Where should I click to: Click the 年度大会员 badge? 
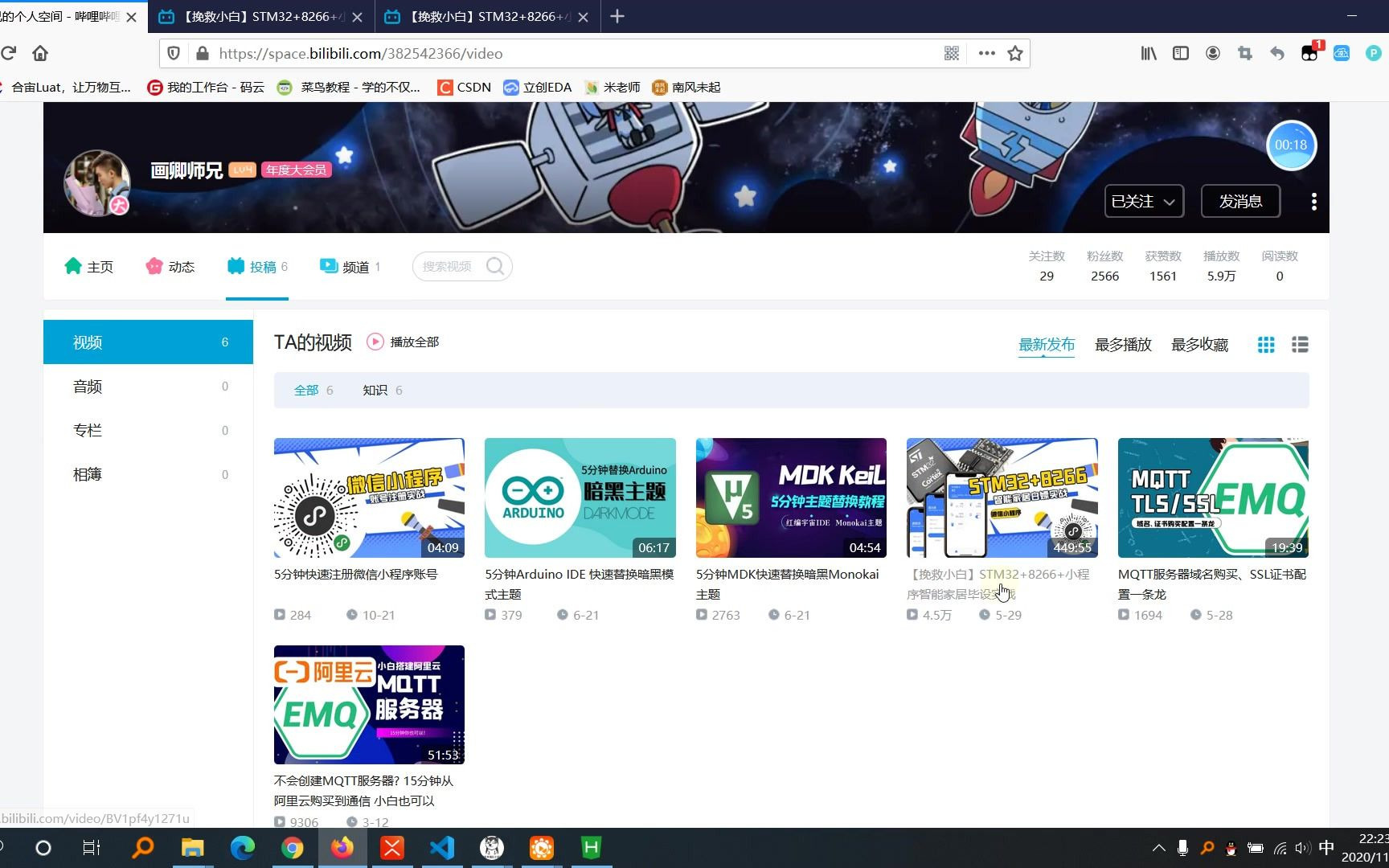[296, 170]
